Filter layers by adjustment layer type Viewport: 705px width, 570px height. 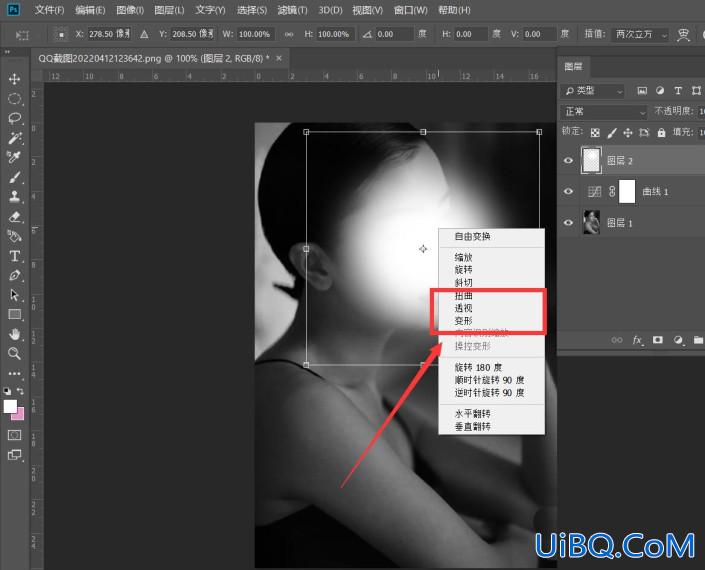point(660,91)
